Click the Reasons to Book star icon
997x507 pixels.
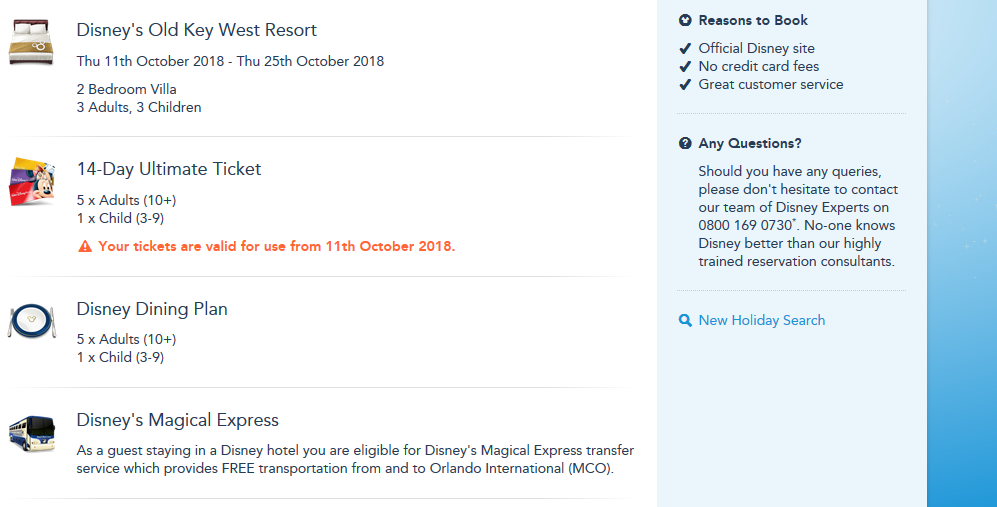click(685, 20)
